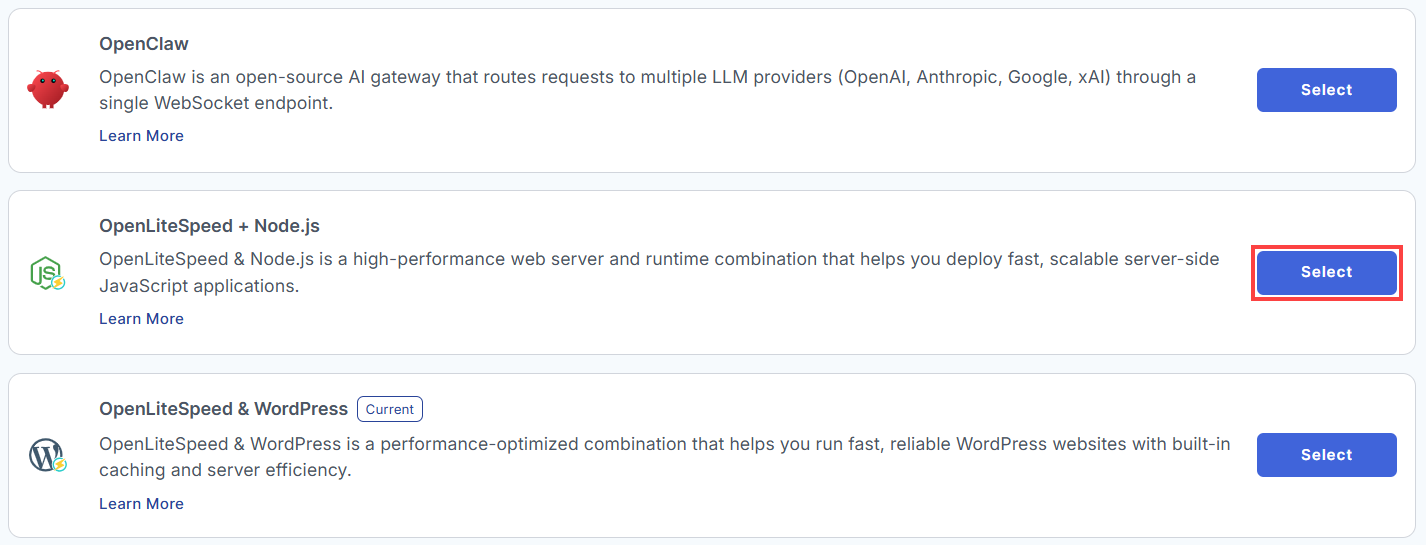Click the Node.js web server description text

click(x=659, y=272)
